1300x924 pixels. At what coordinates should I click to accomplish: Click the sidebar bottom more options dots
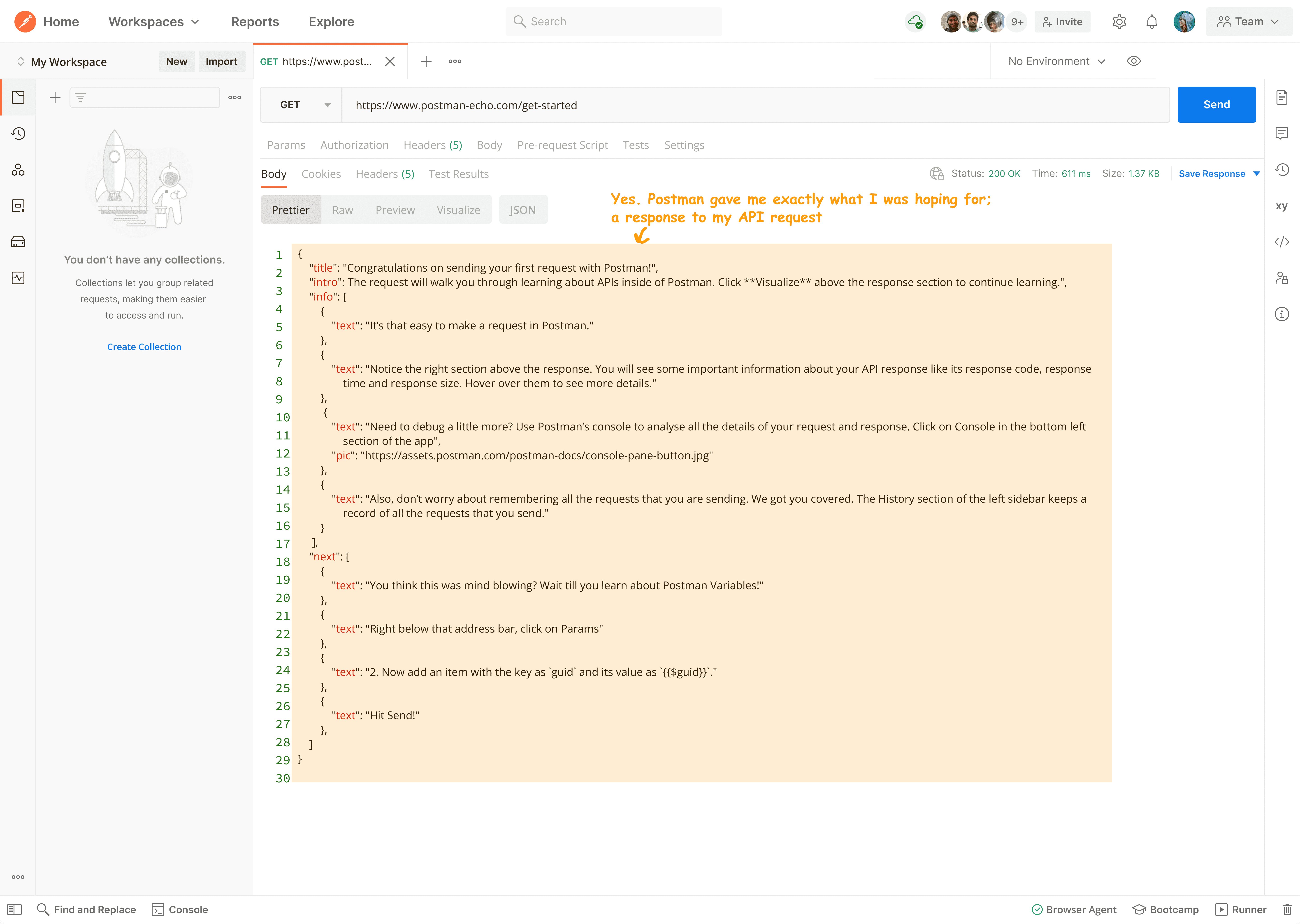tap(18, 877)
